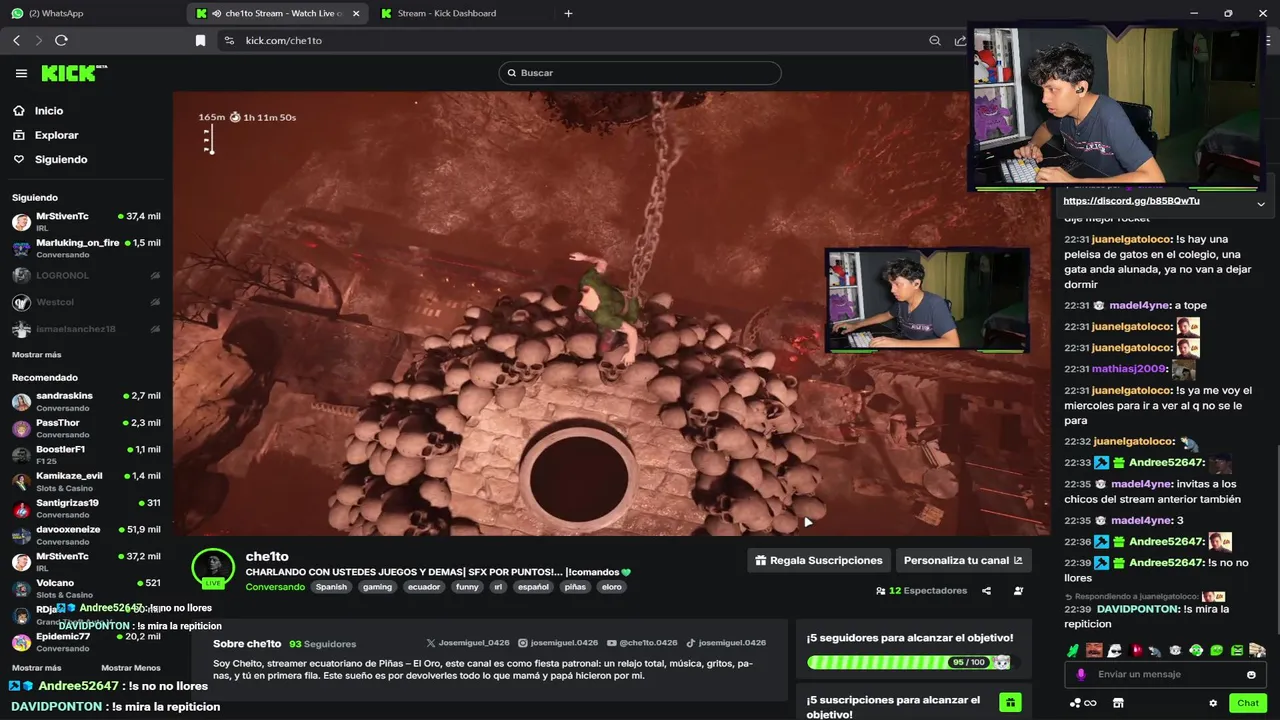Screen dimensions: 1280x720
Task: Click the purple microphone icon in chat
Action: (1080, 674)
